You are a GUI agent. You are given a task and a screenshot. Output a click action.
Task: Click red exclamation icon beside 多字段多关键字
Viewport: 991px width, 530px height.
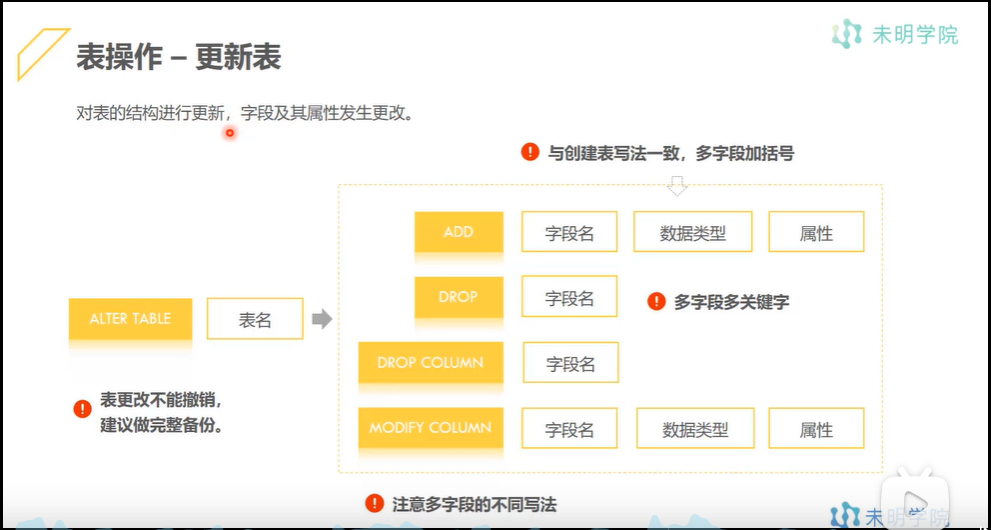point(657,301)
